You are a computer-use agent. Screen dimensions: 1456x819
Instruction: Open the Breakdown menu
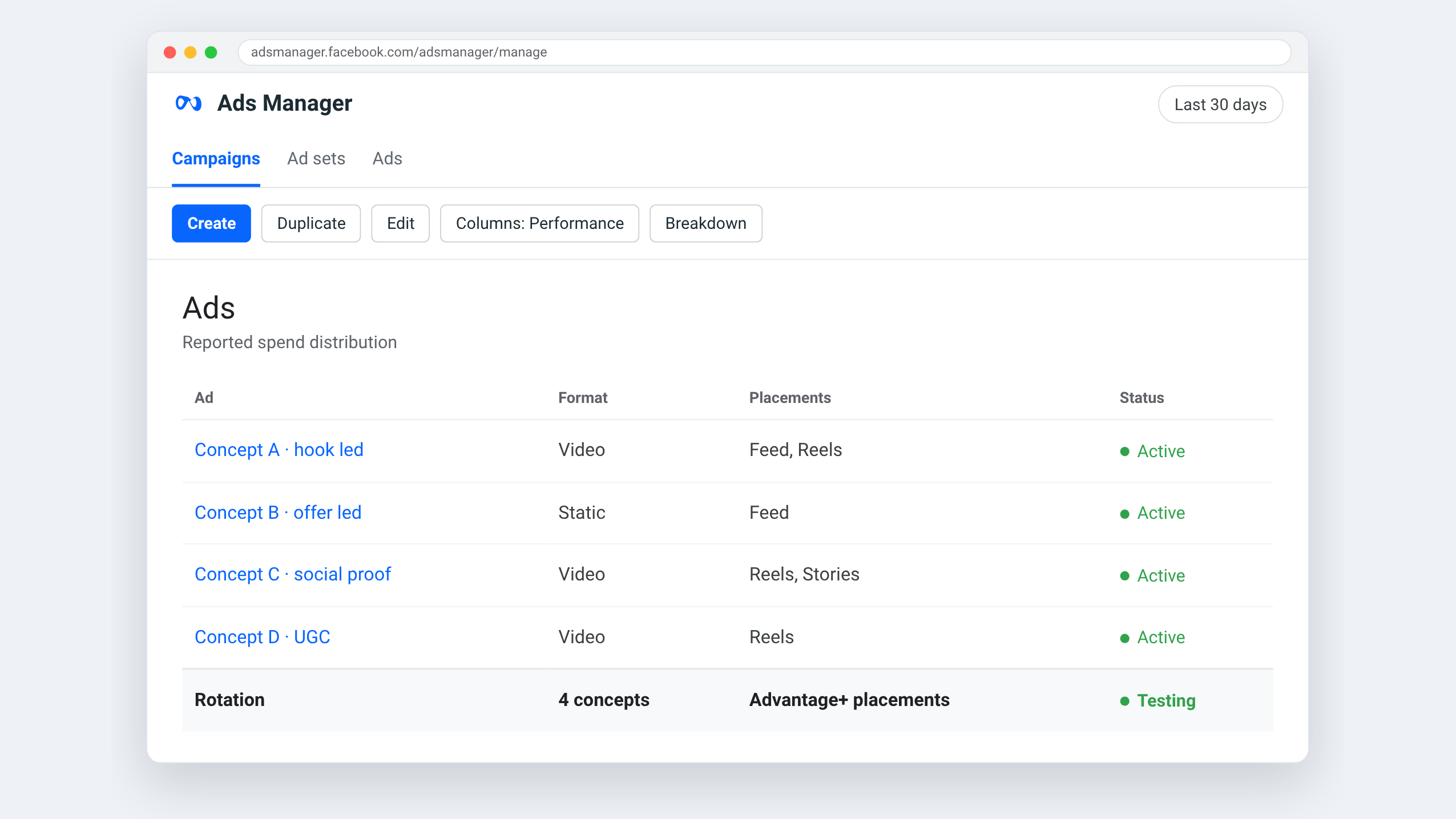pos(705,223)
